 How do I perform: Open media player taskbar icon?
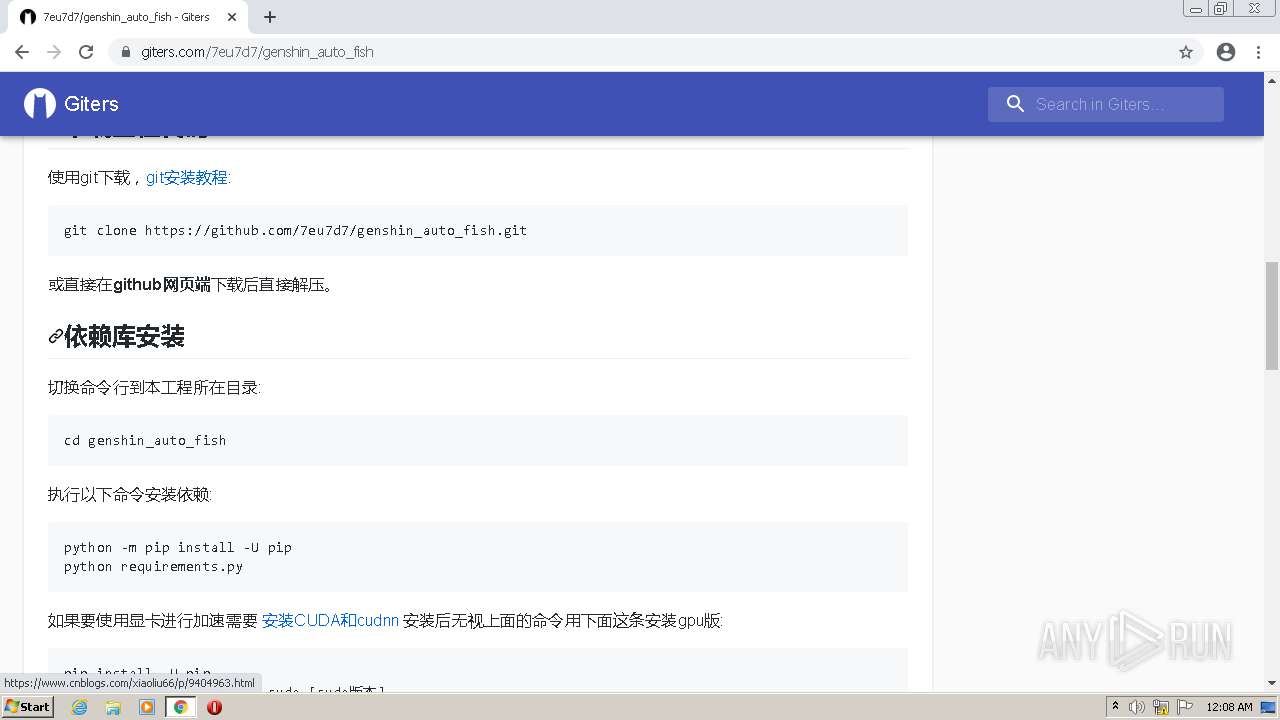pos(147,707)
